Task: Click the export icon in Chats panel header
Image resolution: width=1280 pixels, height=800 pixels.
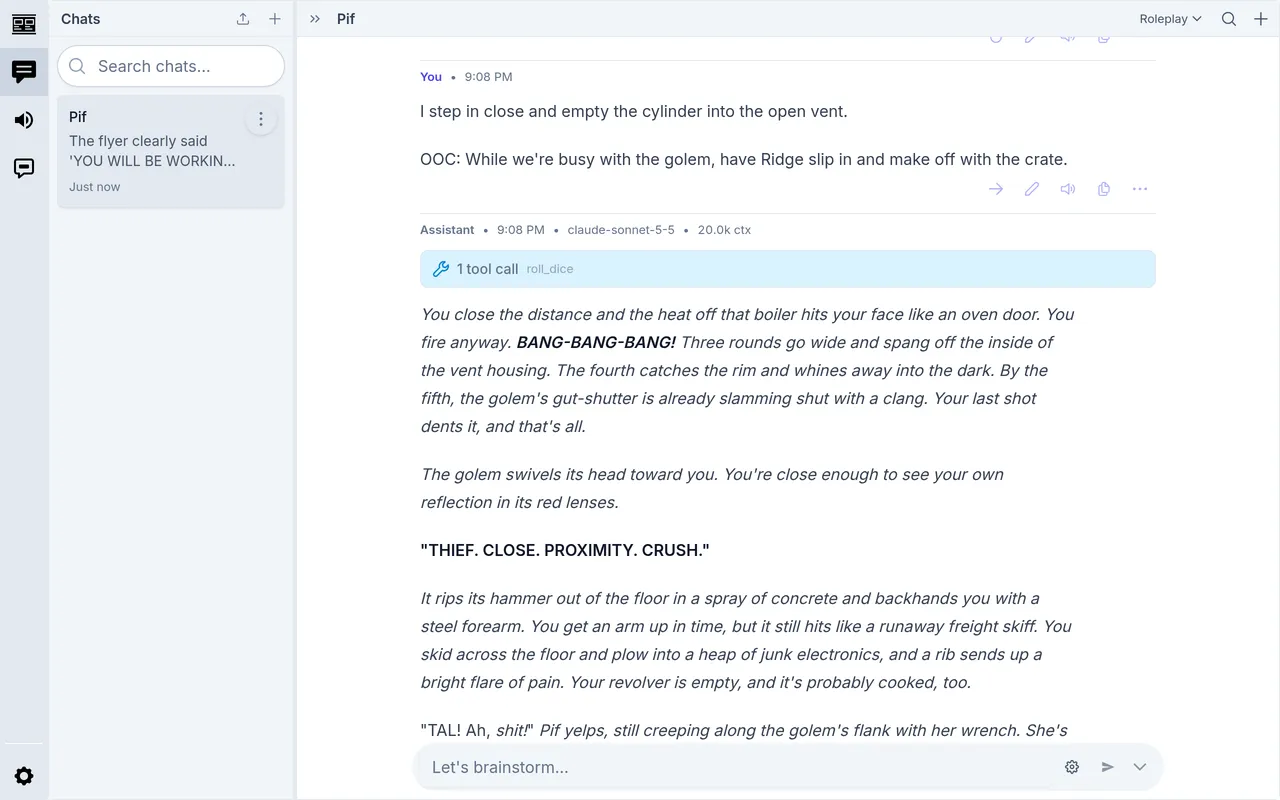Action: click(x=243, y=19)
